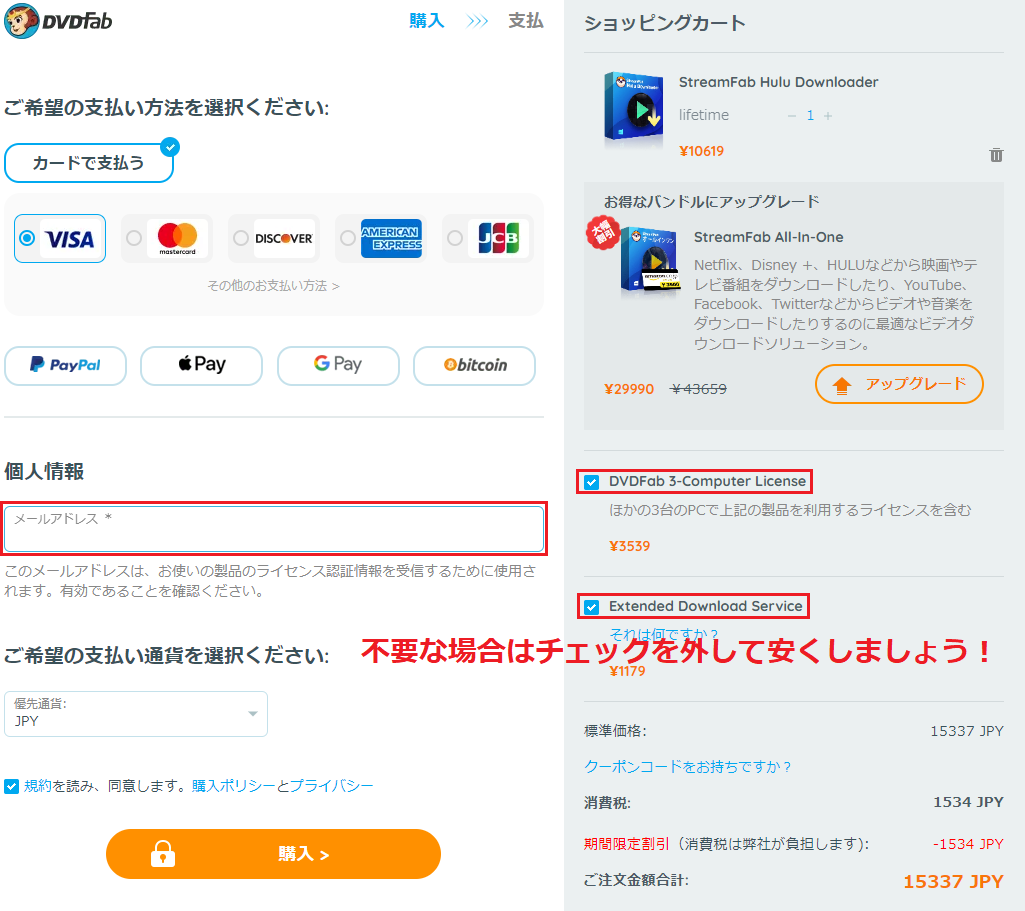Pay with Google Pay
The height and width of the screenshot is (911, 1025).
pyautogui.click(x=338, y=365)
